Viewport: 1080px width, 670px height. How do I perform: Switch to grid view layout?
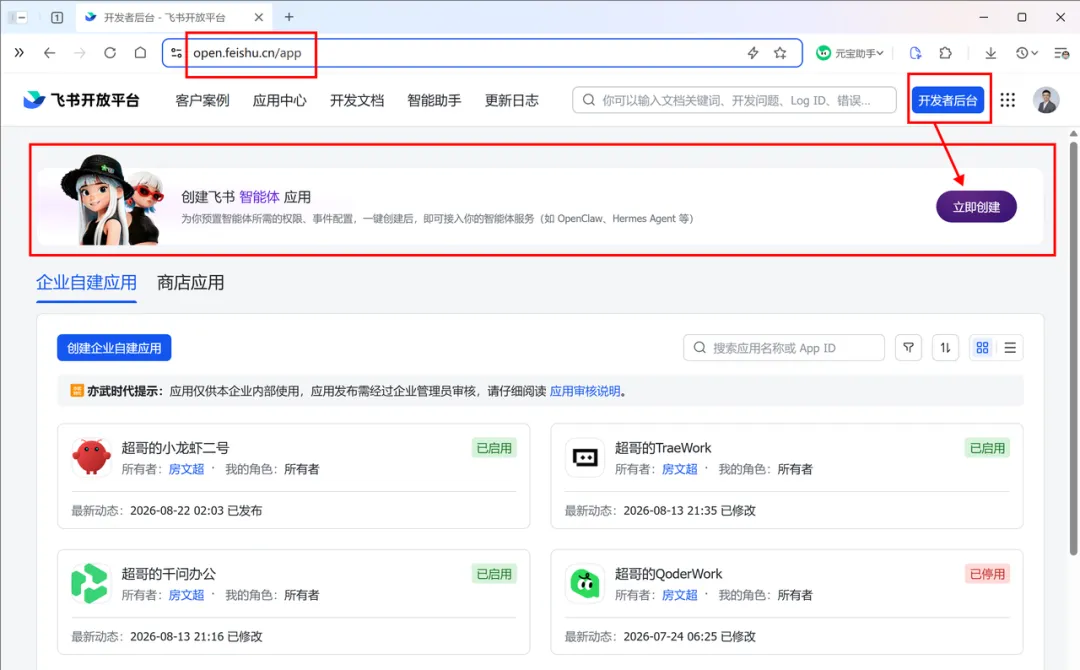tap(982, 348)
